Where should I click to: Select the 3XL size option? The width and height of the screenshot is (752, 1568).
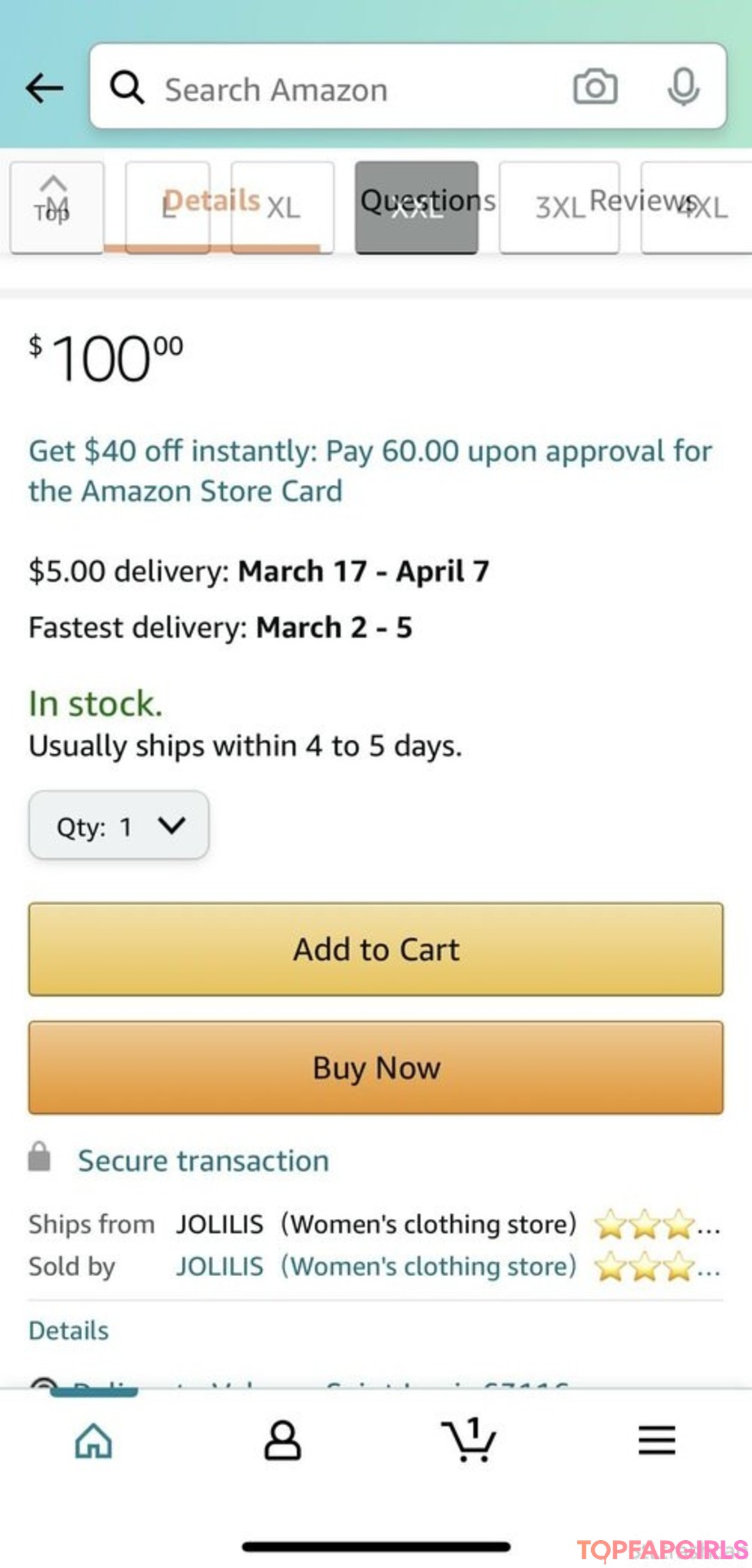(x=559, y=208)
